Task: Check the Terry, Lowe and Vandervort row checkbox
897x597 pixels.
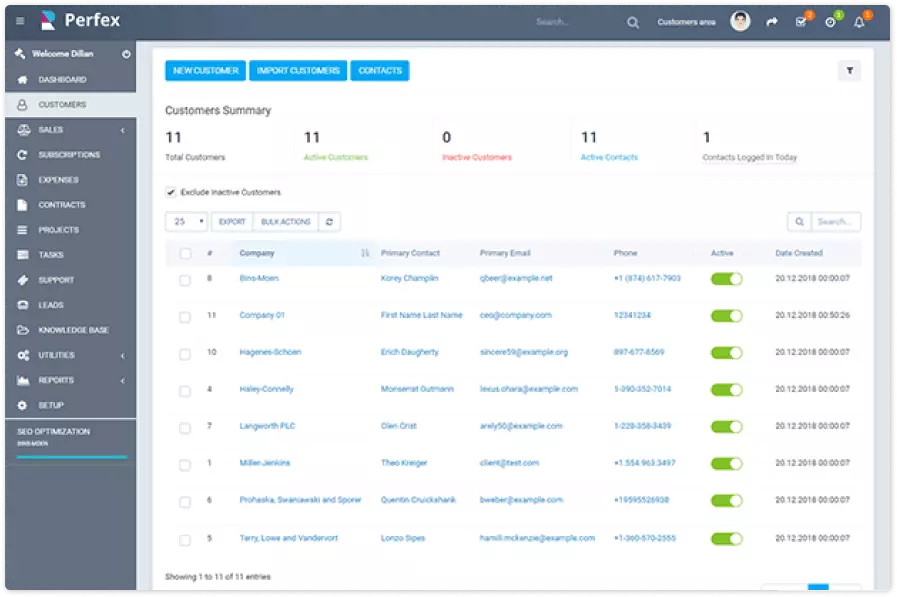Action: click(185, 540)
